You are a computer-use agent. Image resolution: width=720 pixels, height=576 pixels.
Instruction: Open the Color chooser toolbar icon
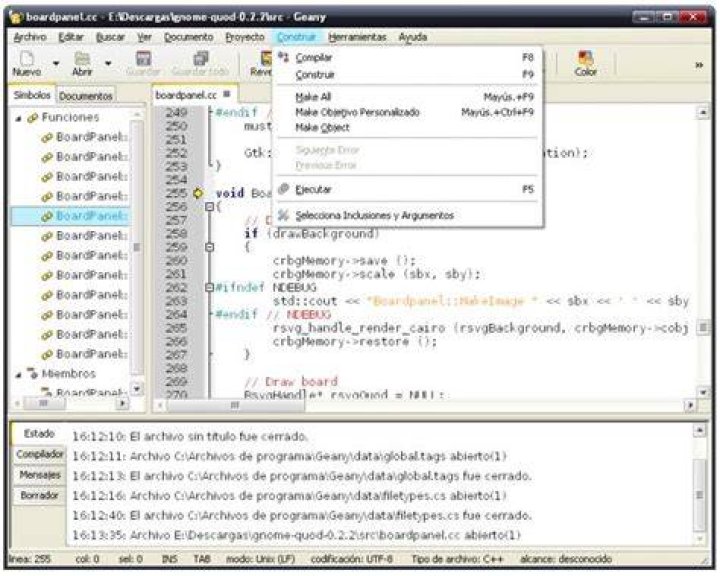585,58
